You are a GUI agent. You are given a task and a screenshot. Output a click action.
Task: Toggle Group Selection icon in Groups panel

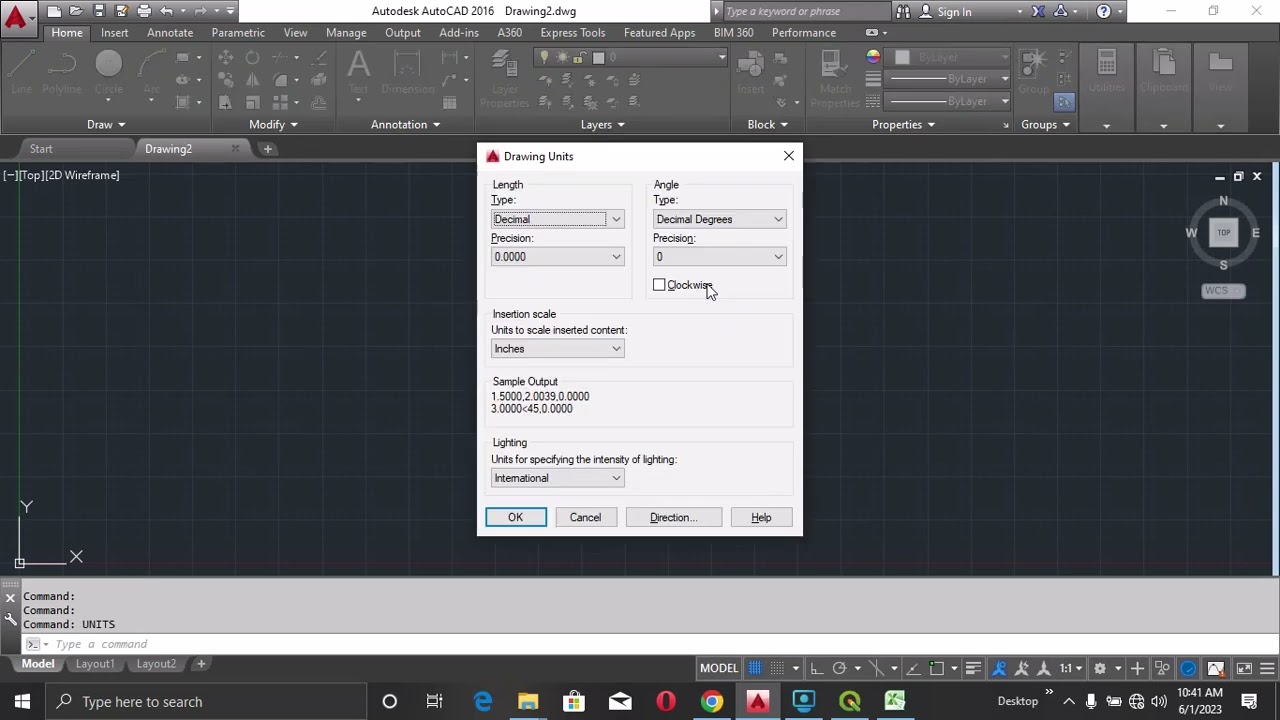[x=1064, y=102]
